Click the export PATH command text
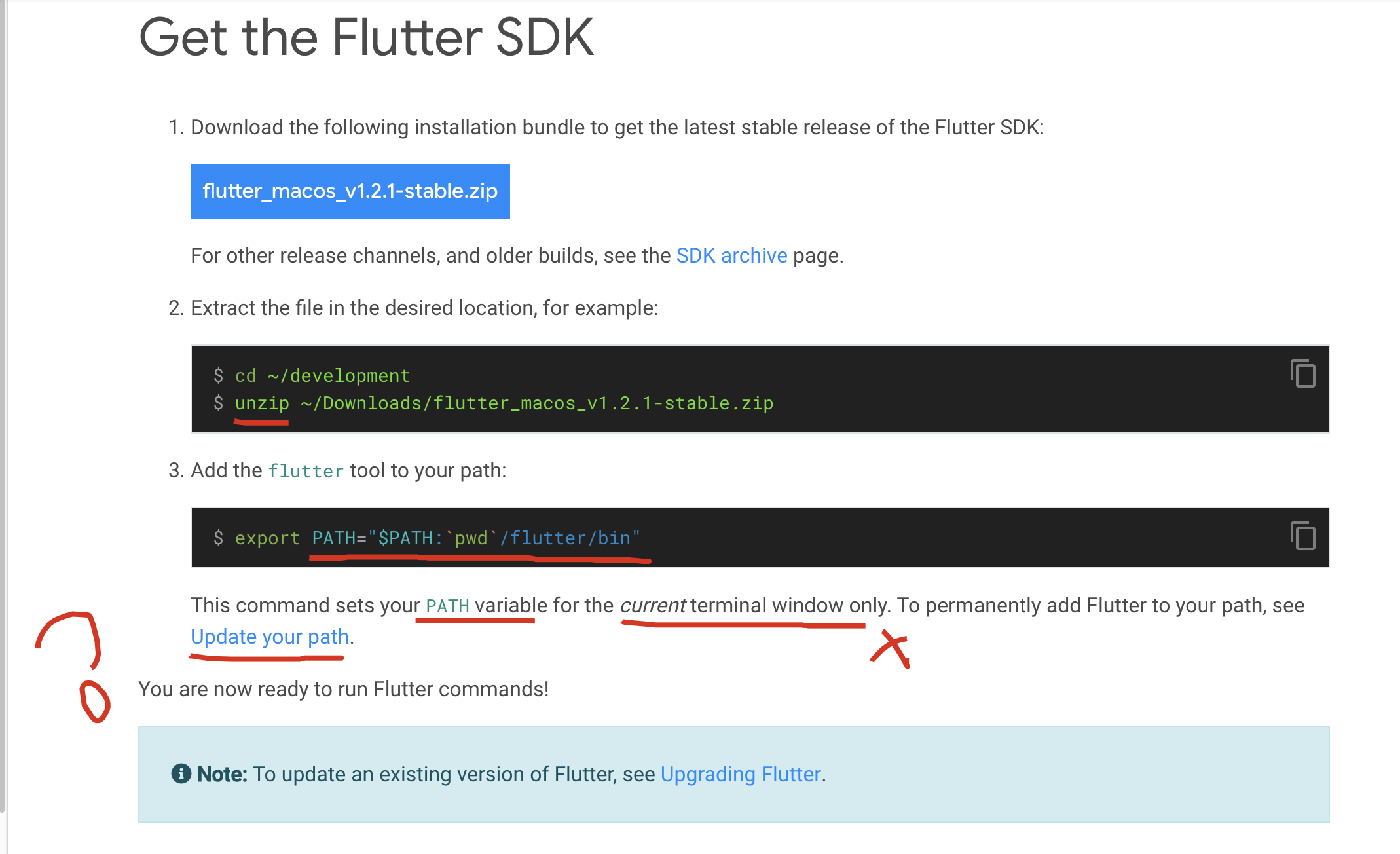This screenshot has height=854, width=1400. click(437, 538)
